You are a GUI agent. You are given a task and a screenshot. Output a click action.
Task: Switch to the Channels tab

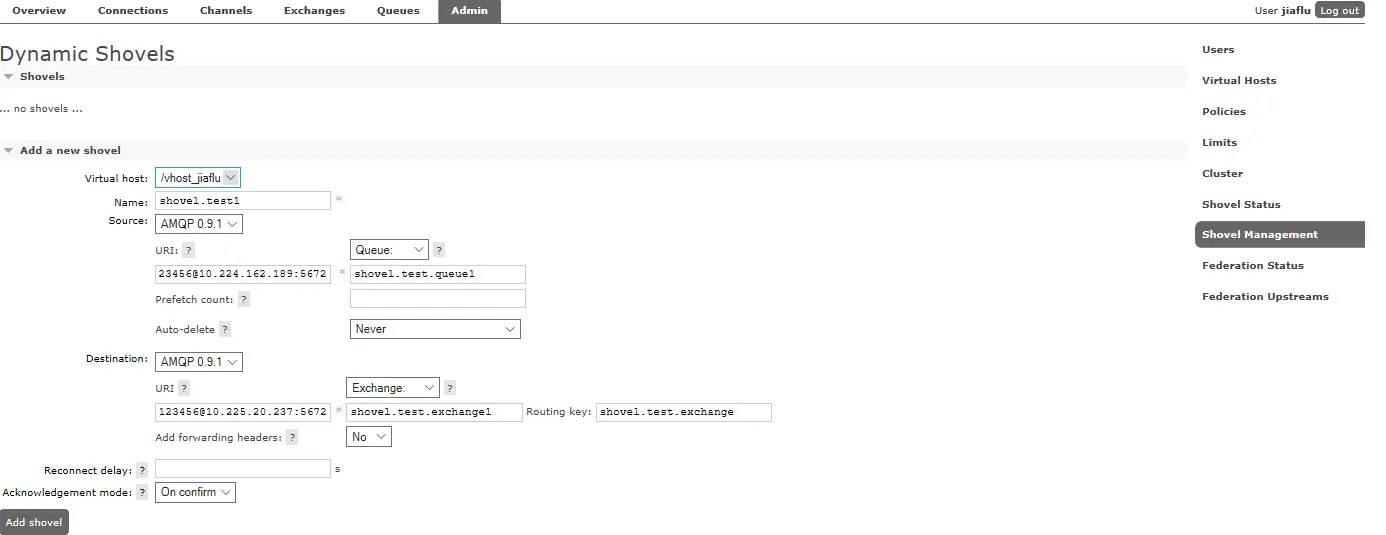click(x=226, y=11)
